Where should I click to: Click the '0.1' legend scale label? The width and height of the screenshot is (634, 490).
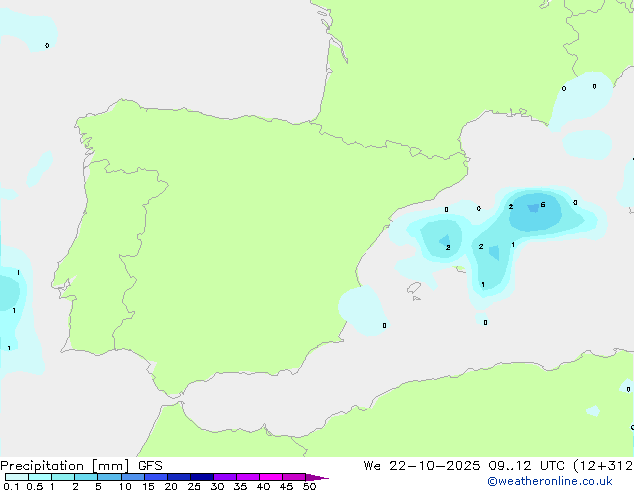11,486
